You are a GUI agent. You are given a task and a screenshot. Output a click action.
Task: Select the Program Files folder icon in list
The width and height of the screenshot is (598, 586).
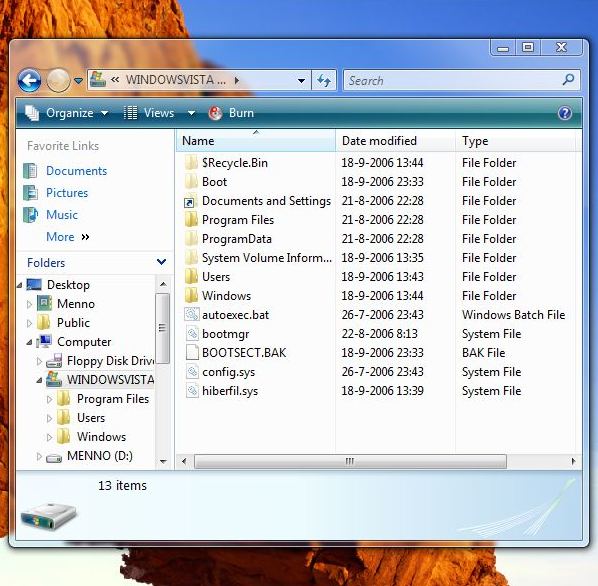point(191,220)
